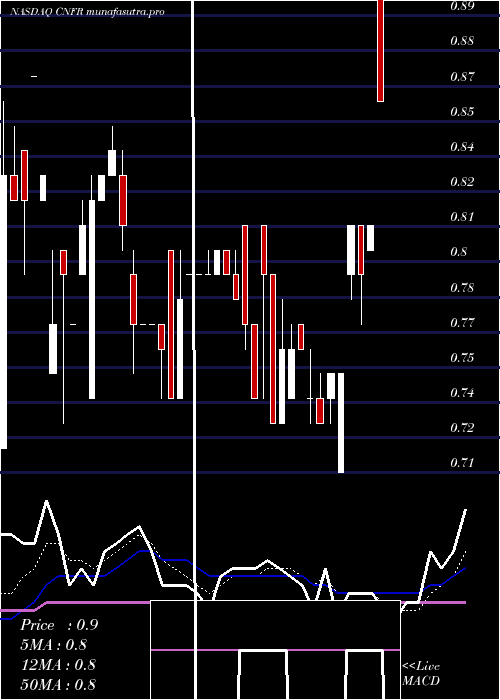Click the MACD histogram box at the bottom

275,650
